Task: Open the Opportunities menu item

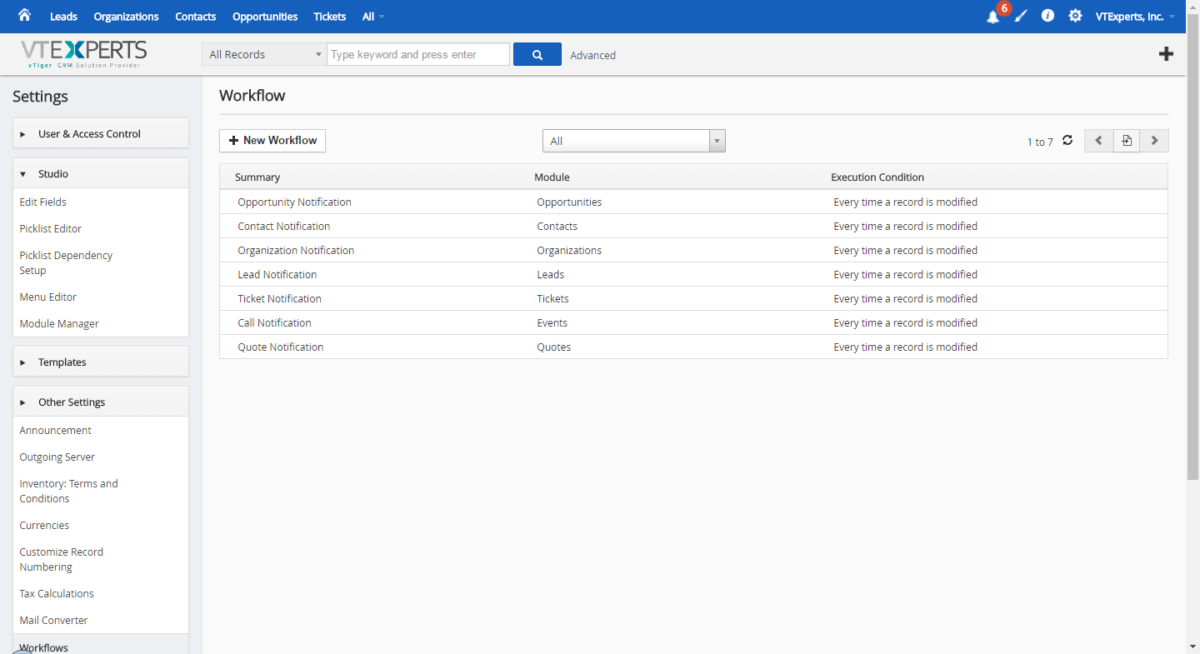Action: pyautogui.click(x=264, y=17)
